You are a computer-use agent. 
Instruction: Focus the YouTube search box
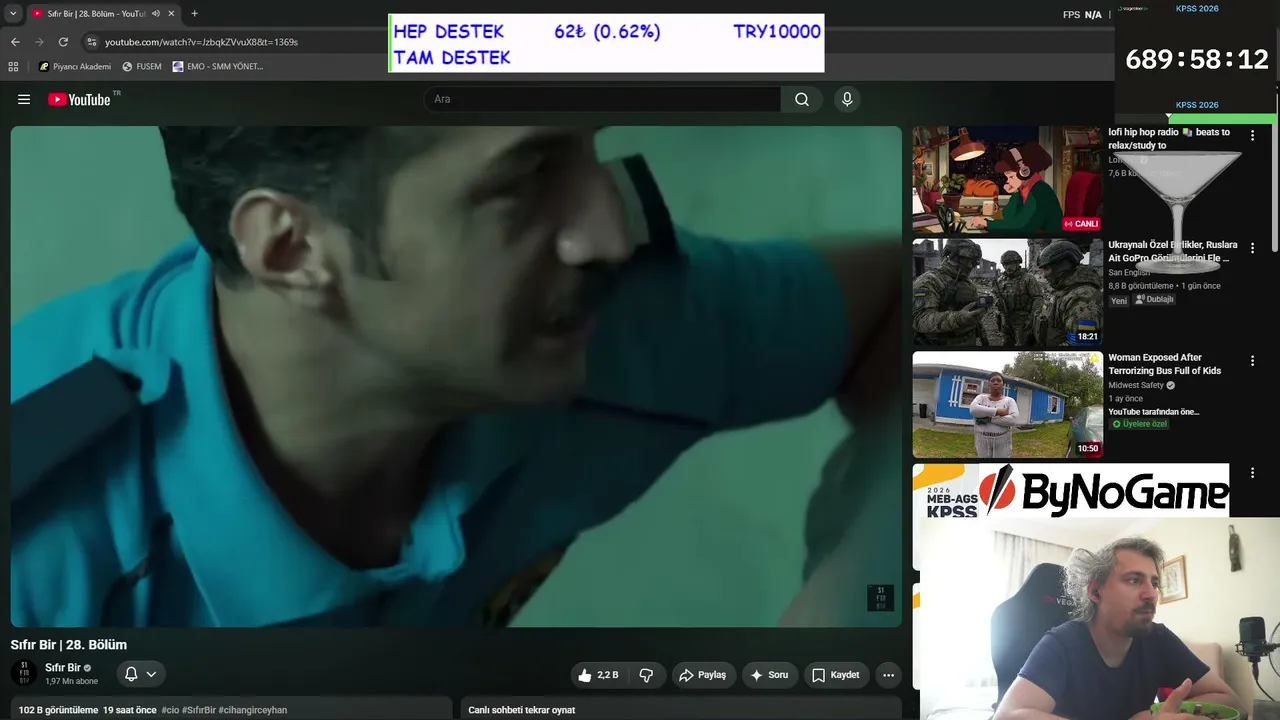point(602,99)
